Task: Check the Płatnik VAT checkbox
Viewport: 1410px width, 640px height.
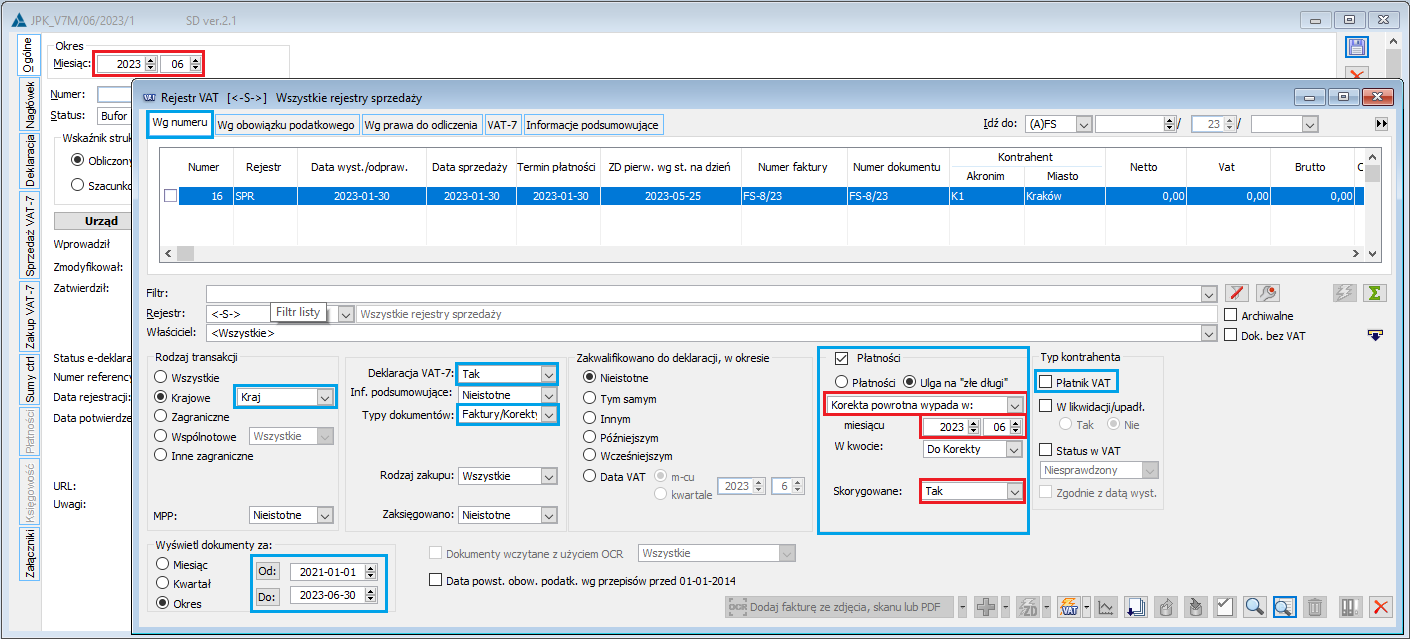Action: (x=1046, y=381)
